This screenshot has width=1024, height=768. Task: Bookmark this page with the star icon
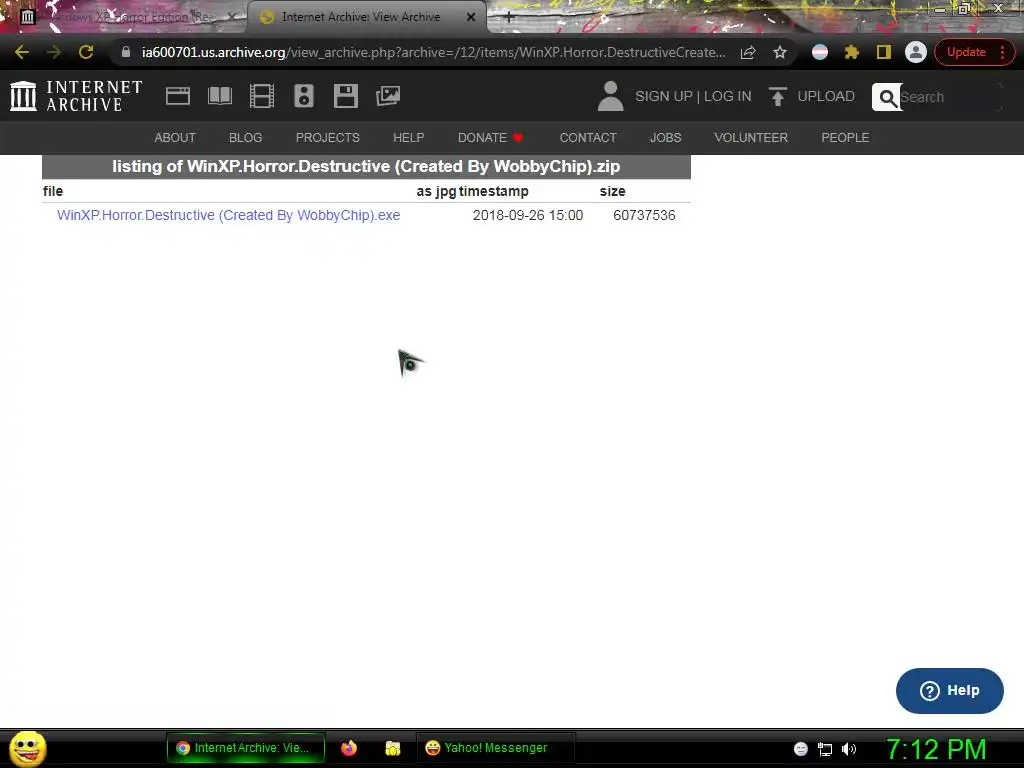tap(780, 52)
